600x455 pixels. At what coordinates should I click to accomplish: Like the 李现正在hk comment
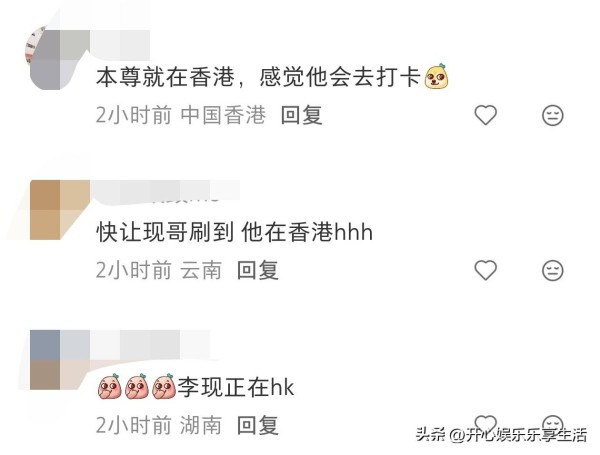(x=486, y=424)
